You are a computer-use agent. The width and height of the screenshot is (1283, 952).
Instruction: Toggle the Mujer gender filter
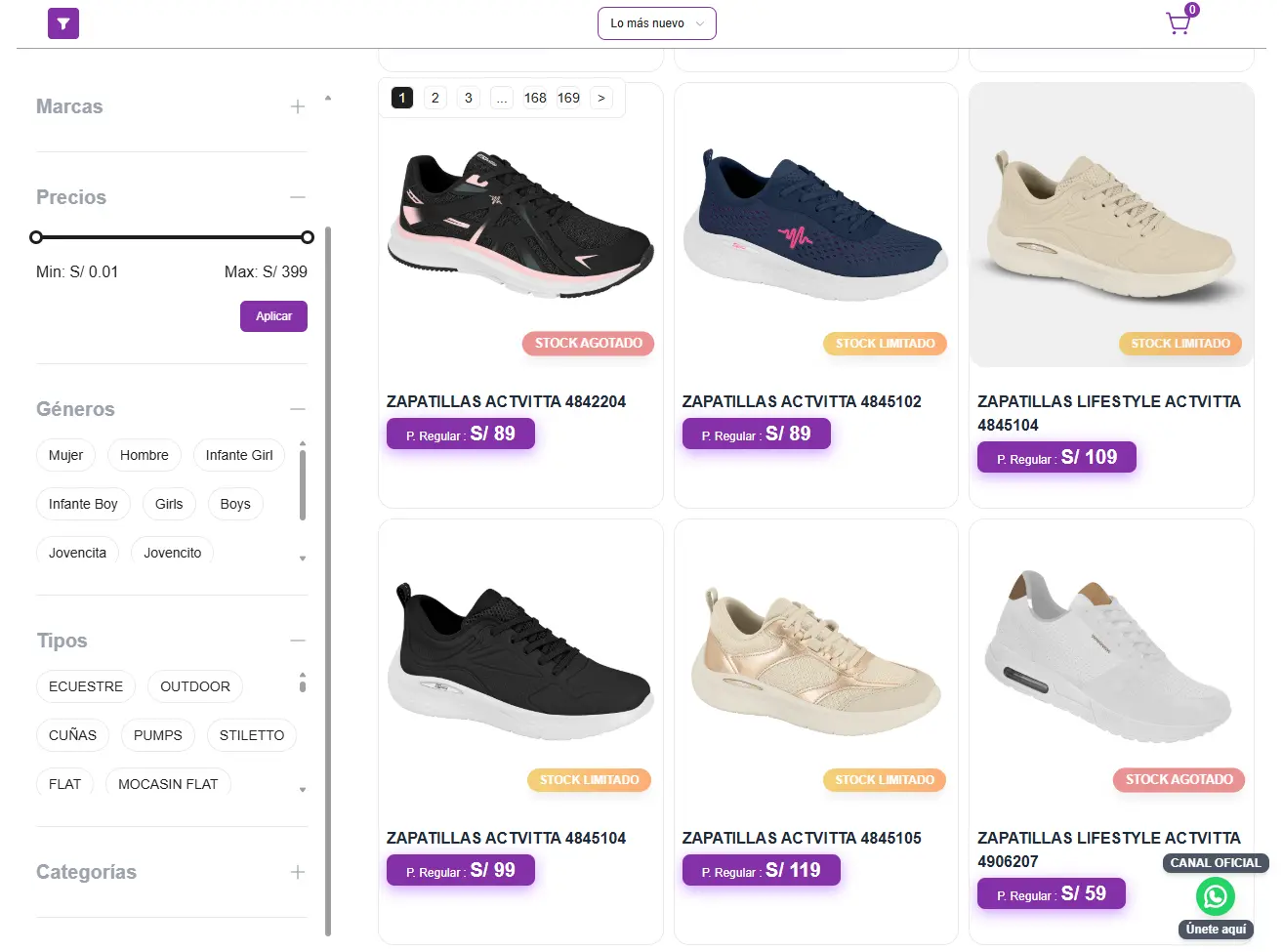click(x=64, y=455)
